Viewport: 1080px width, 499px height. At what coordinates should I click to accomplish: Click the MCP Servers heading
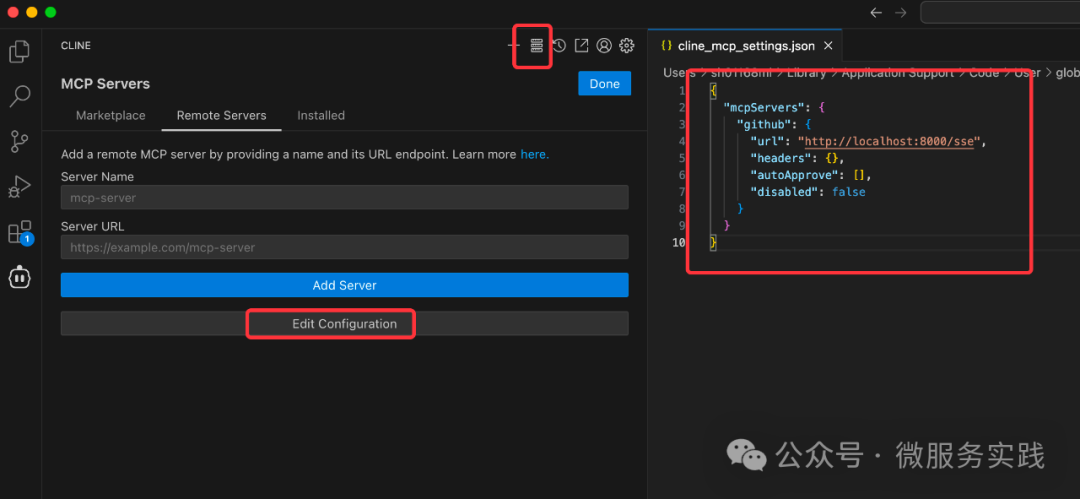pos(105,84)
